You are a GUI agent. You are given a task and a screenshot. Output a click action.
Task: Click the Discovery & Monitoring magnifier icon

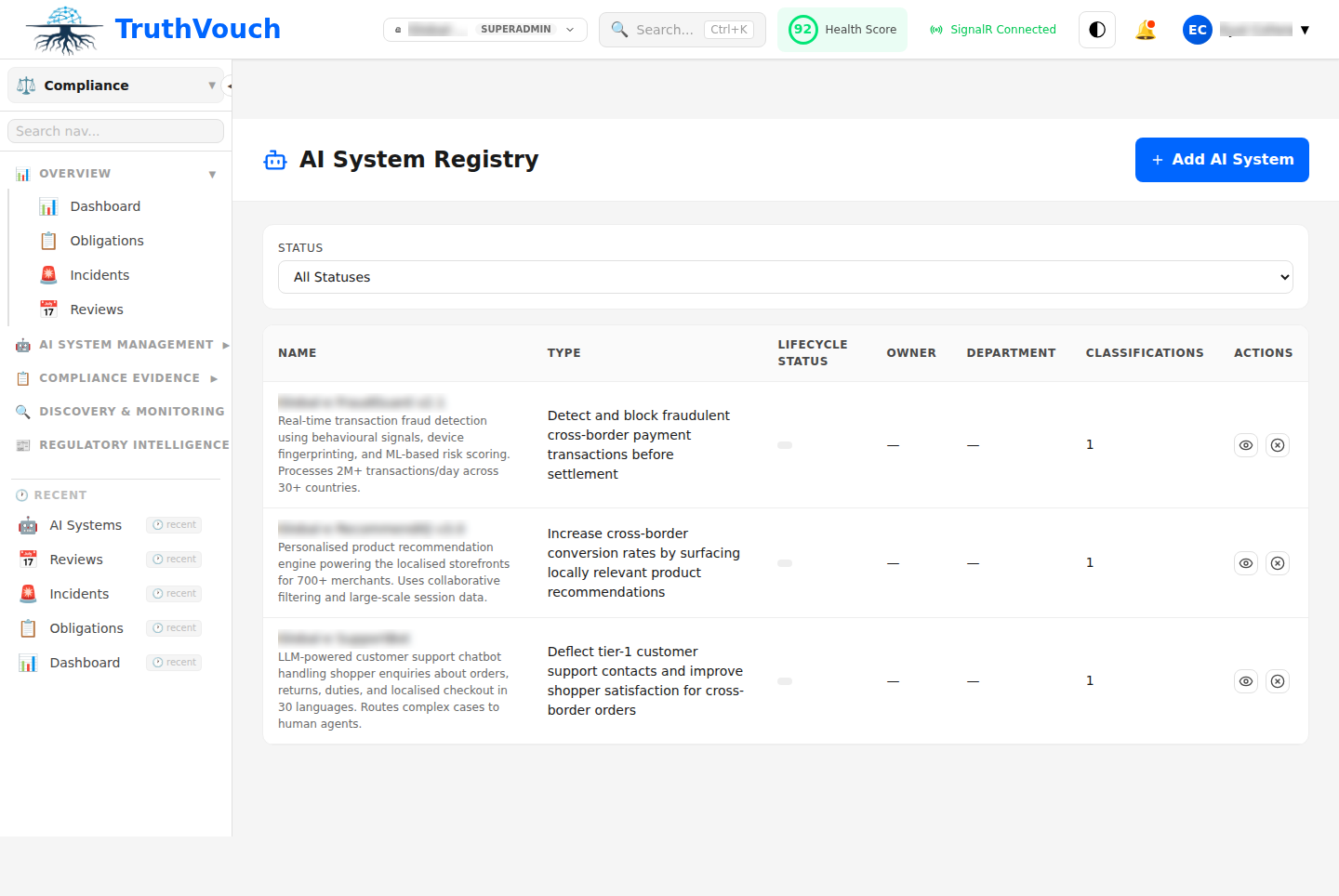pos(23,412)
